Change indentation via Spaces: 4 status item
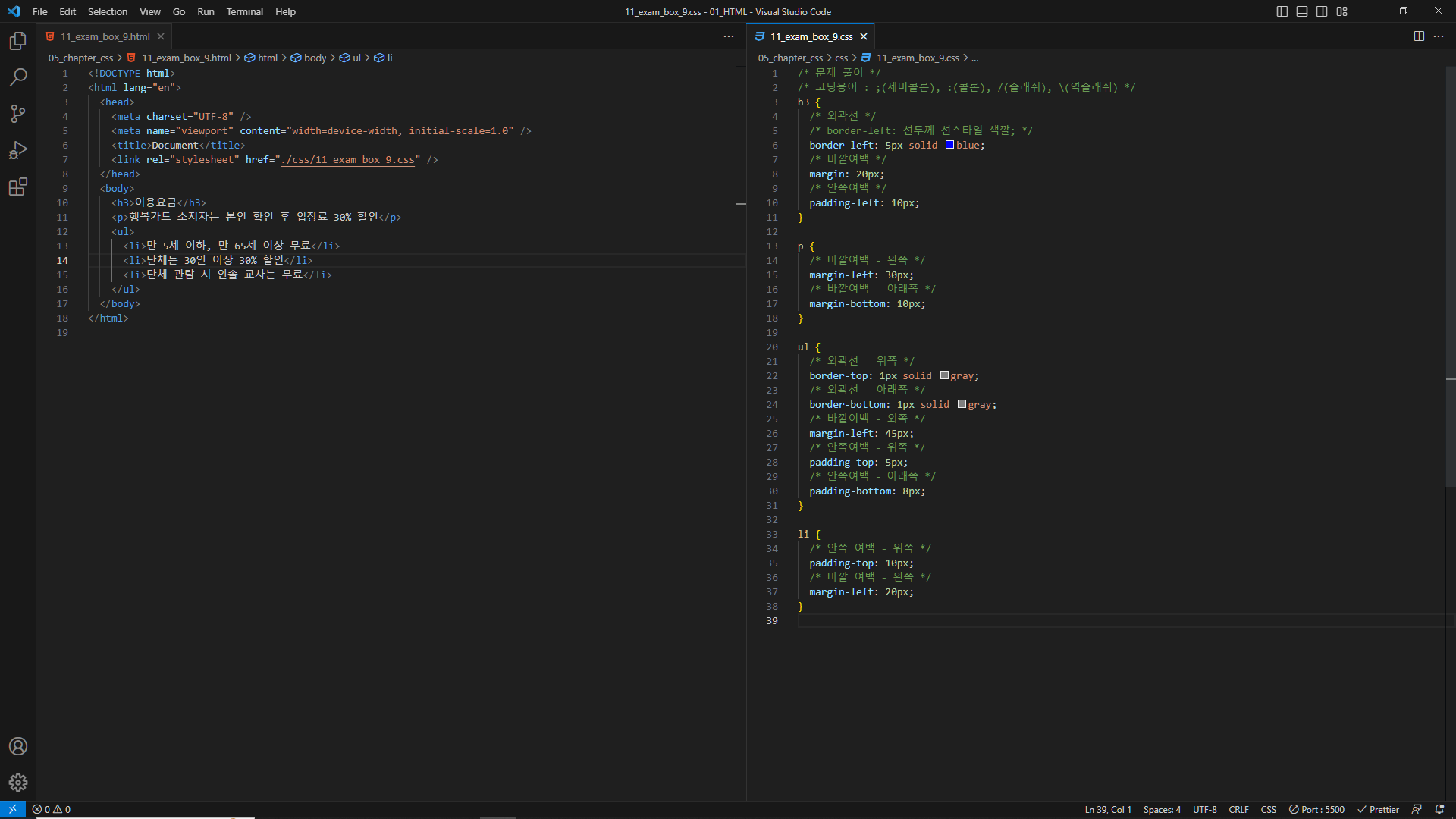 [1162, 809]
